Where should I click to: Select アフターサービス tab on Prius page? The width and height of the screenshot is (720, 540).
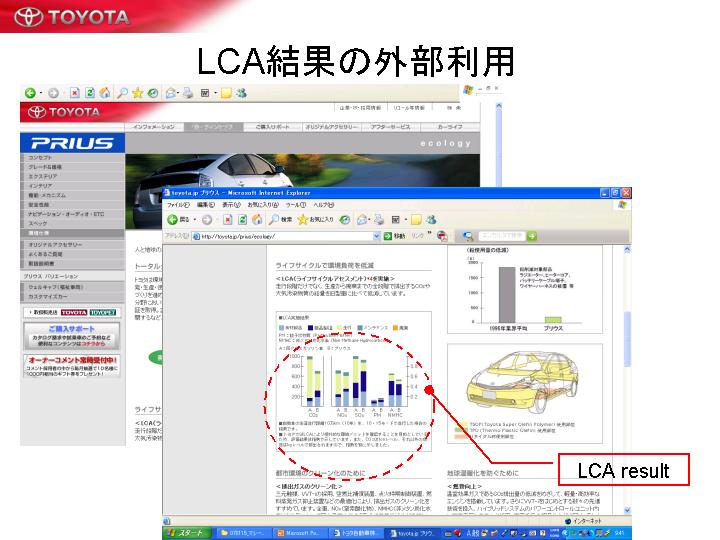[x=391, y=127]
